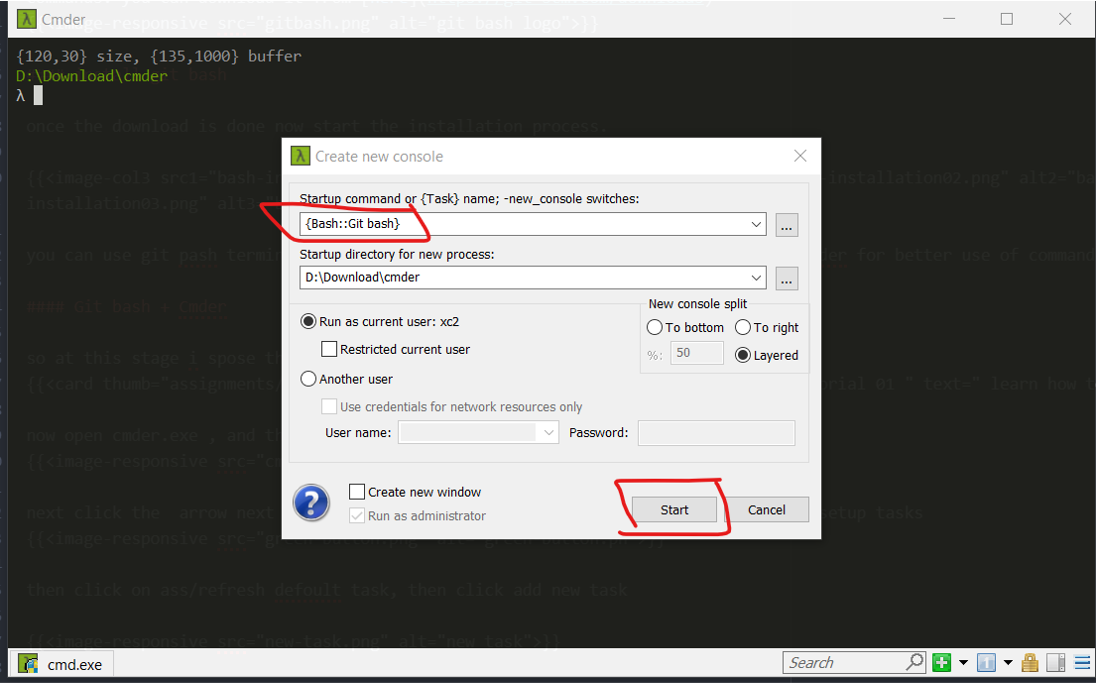Click the active console number icon
Screen dimensions: 1096x683
click(x=986, y=662)
